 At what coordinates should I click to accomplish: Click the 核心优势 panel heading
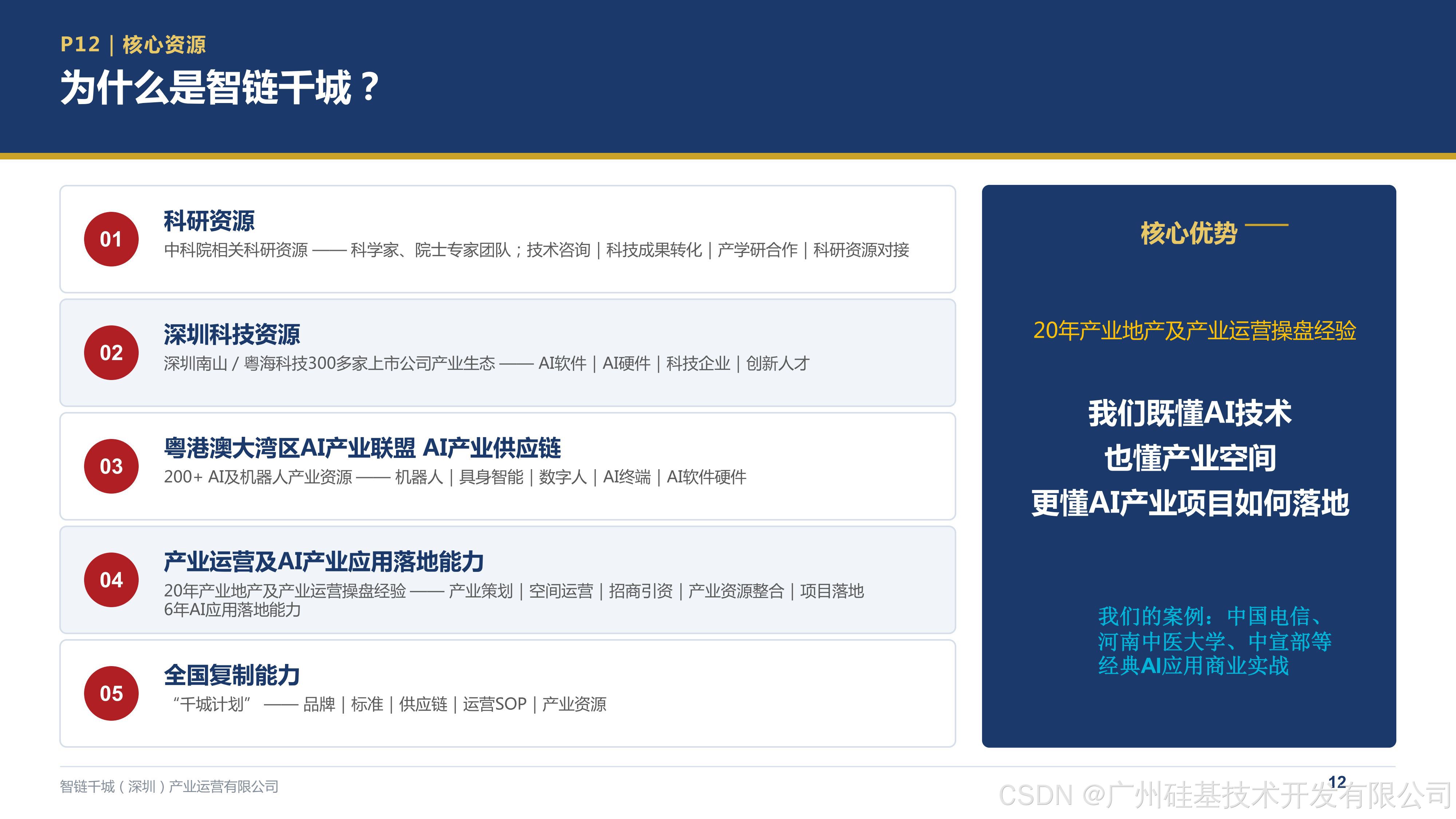click(1189, 233)
